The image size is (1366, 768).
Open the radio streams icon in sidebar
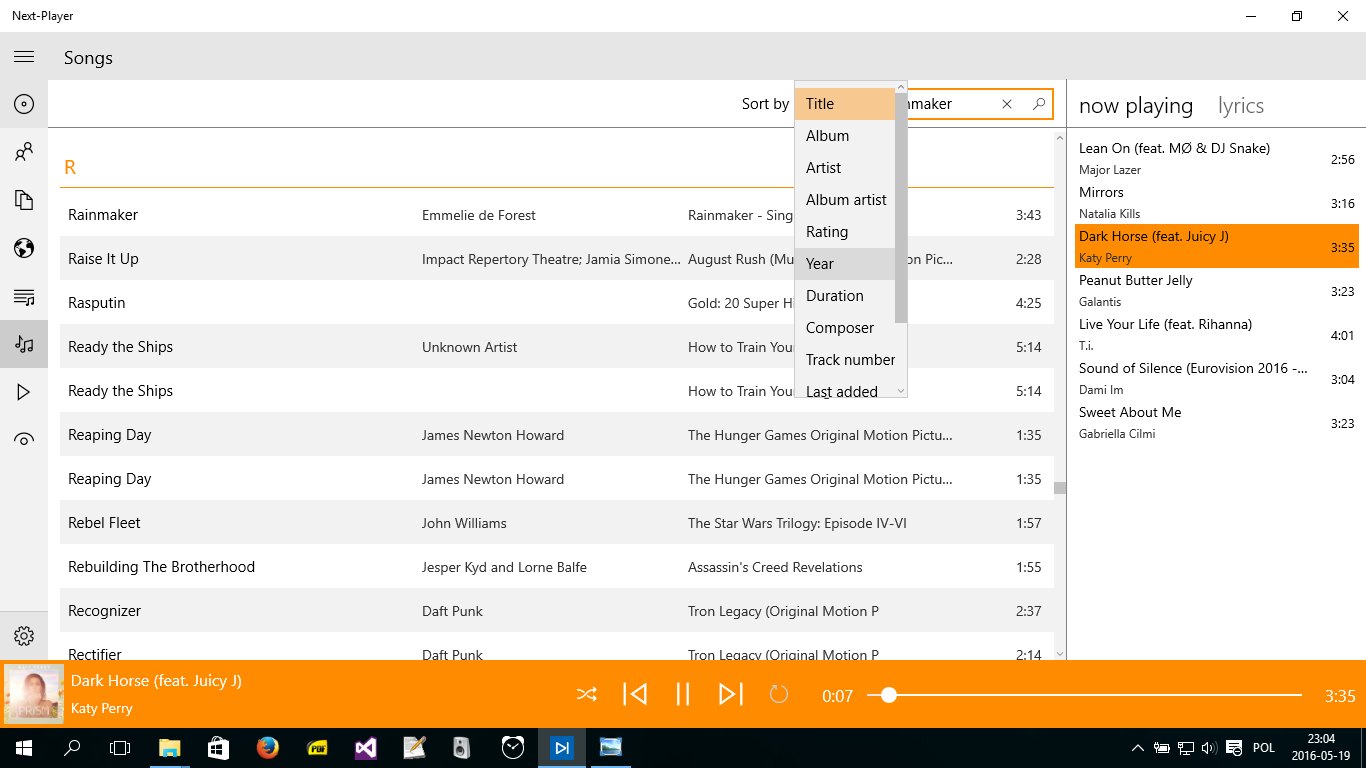click(x=24, y=440)
